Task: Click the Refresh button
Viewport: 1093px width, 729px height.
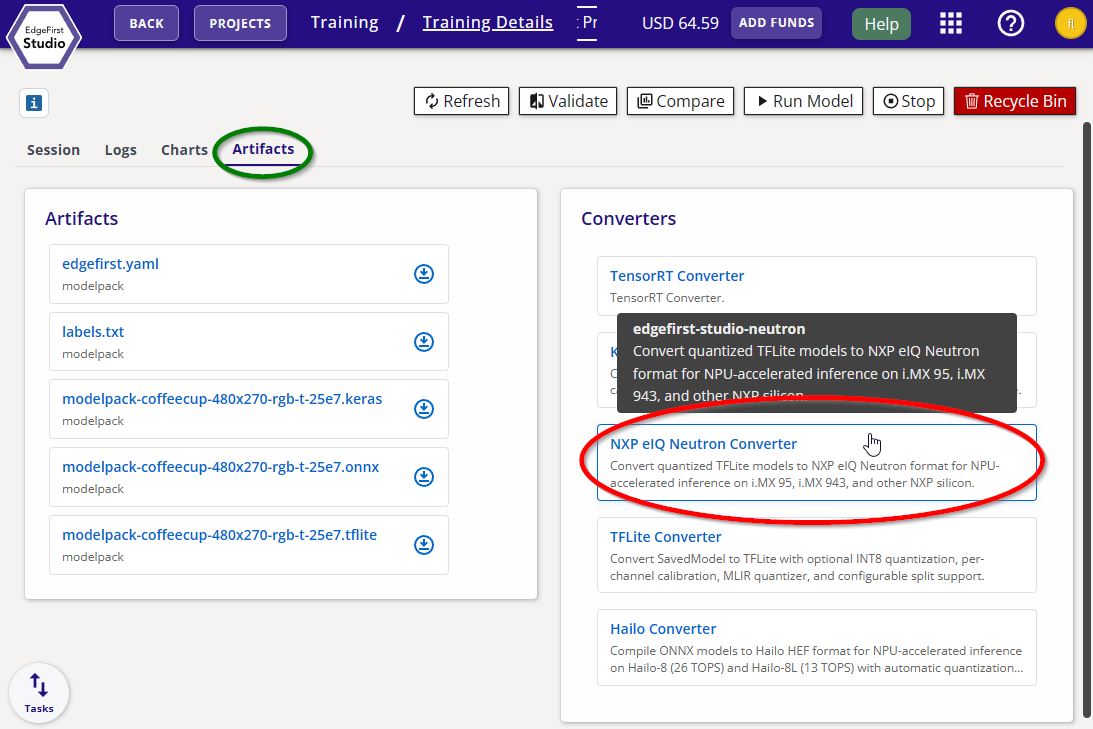Action: click(461, 101)
